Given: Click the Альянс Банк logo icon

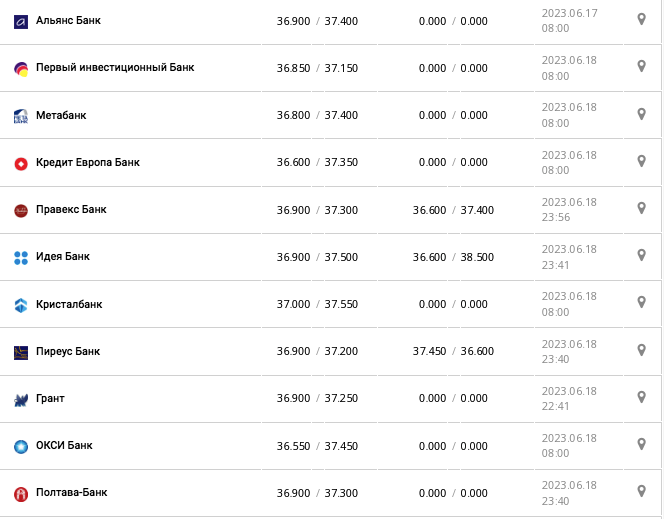Looking at the screenshot, I should pos(21,21).
